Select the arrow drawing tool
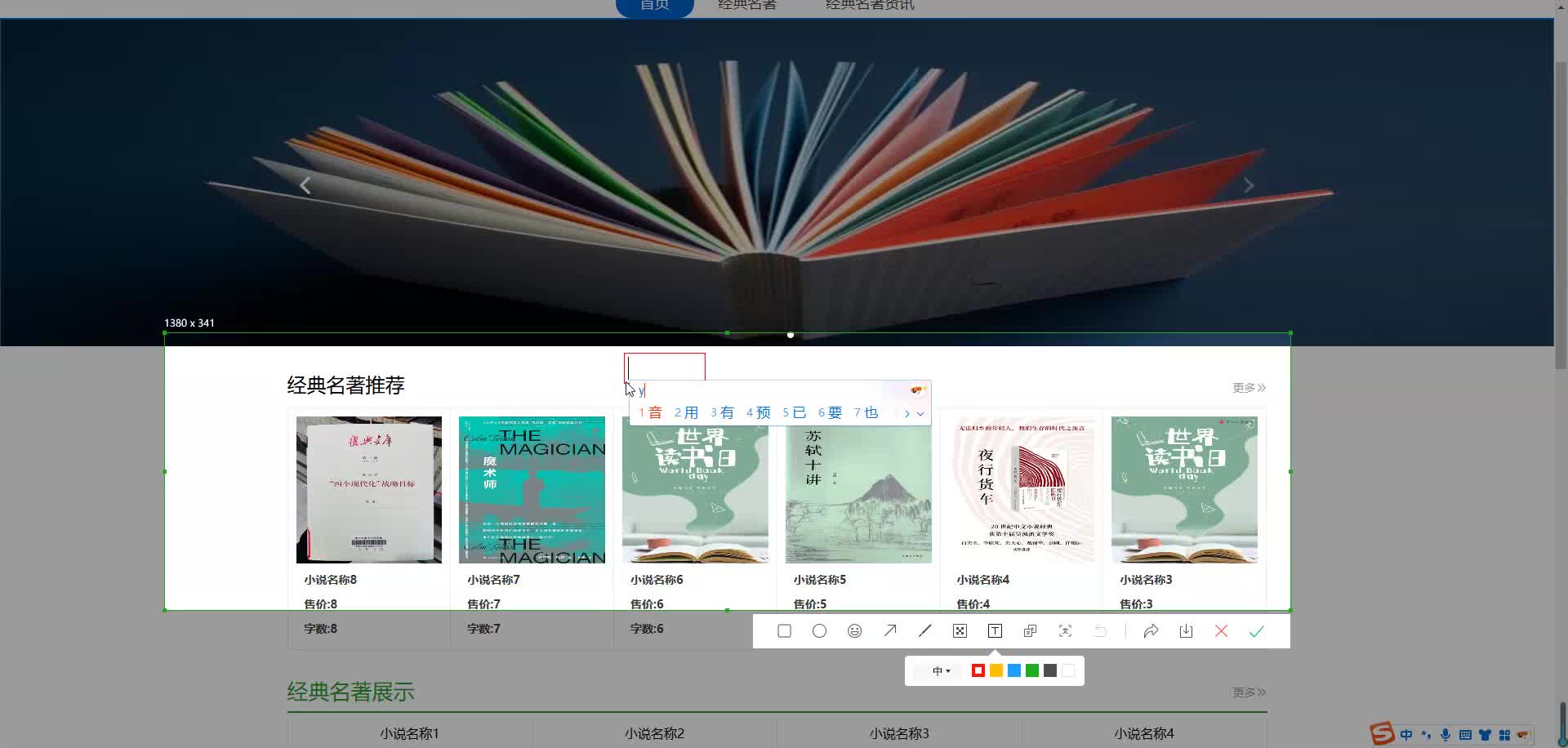The image size is (1568, 748). tap(890, 631)
